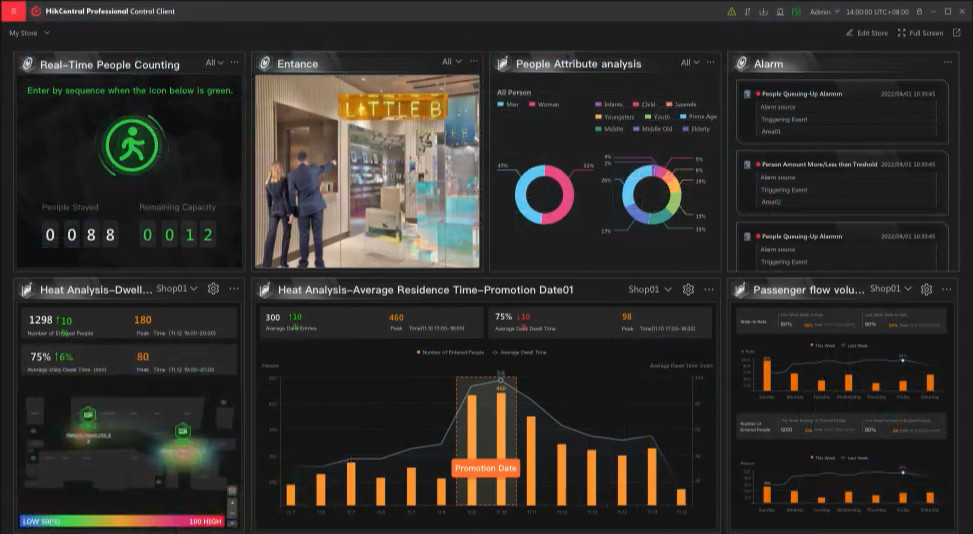
Task: Expand the My Store dropdown
Action: click(29, 33)
